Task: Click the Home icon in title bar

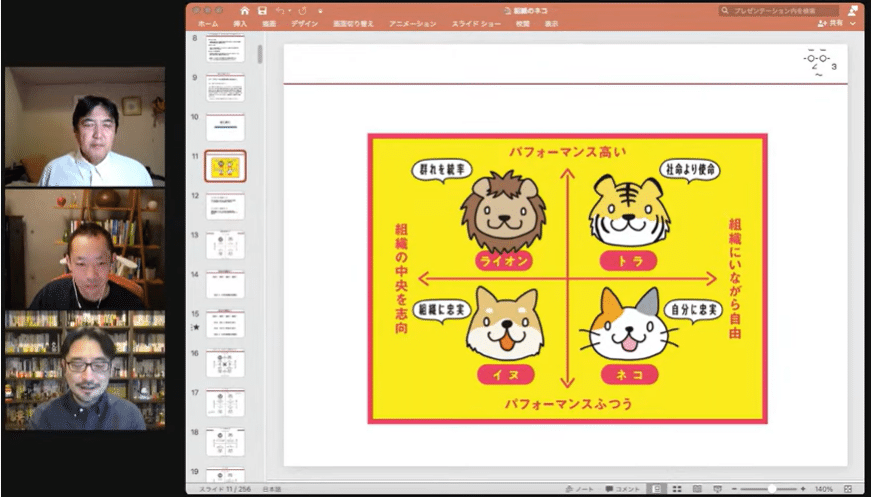Action: [244, 10]
